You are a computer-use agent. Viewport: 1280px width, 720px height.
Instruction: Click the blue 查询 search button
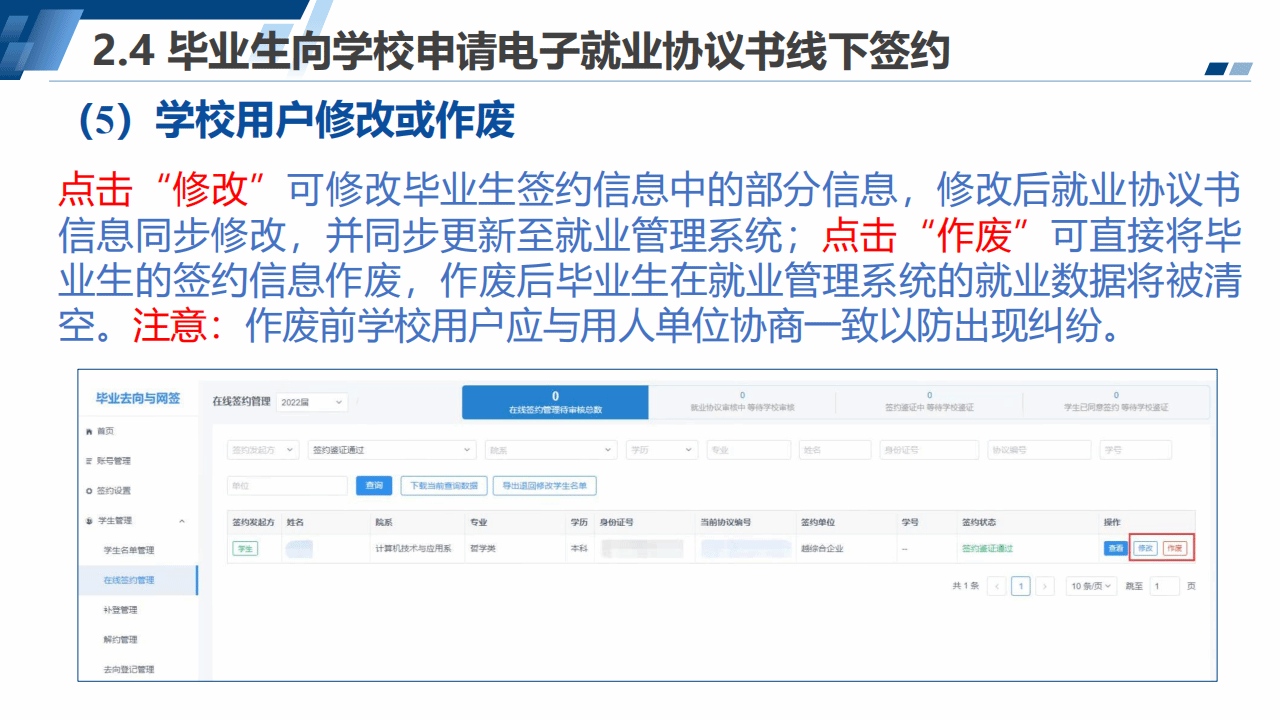pos(374,486)
